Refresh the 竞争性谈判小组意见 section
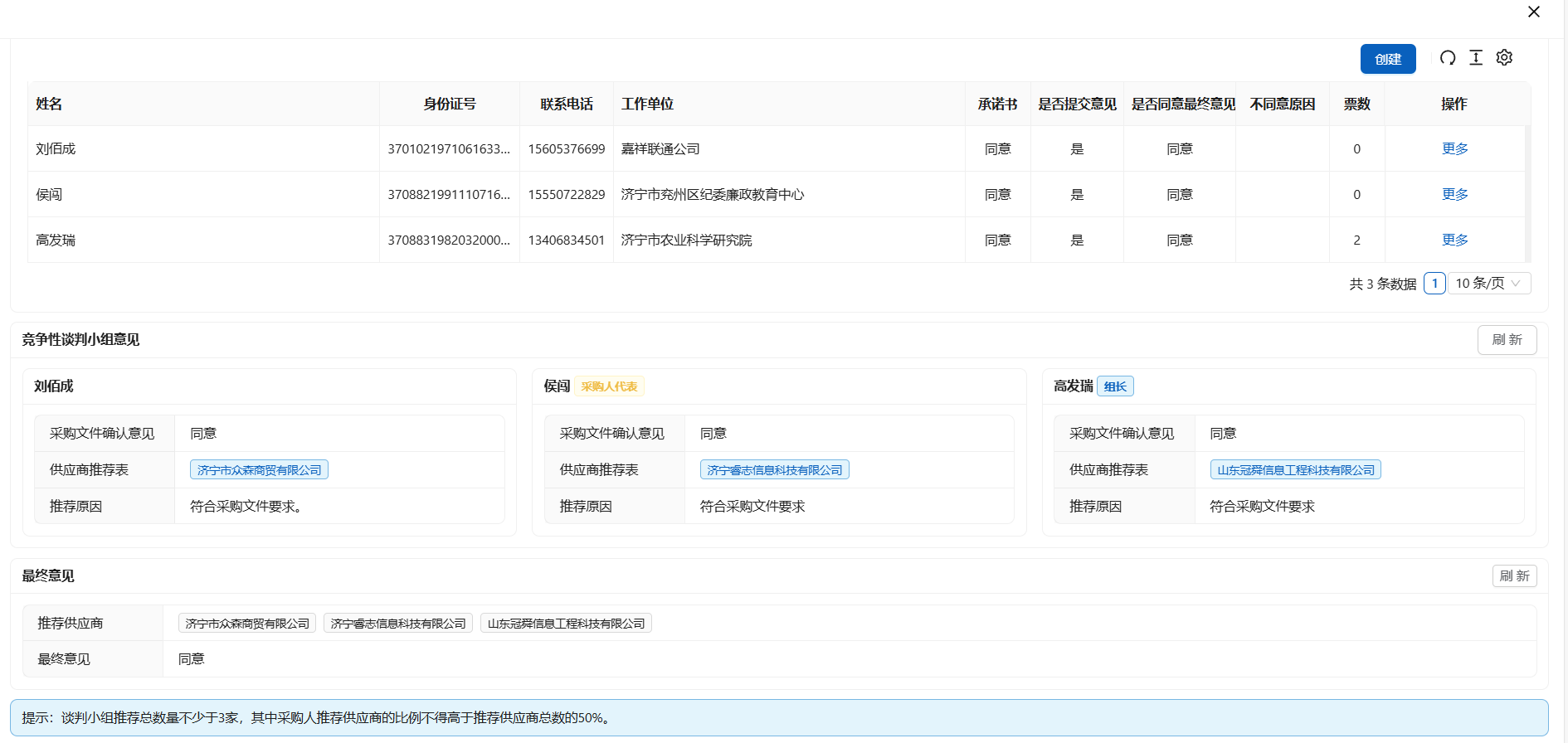The width and height of the screenshot is (1568, 743). (x=1507, y=340)
